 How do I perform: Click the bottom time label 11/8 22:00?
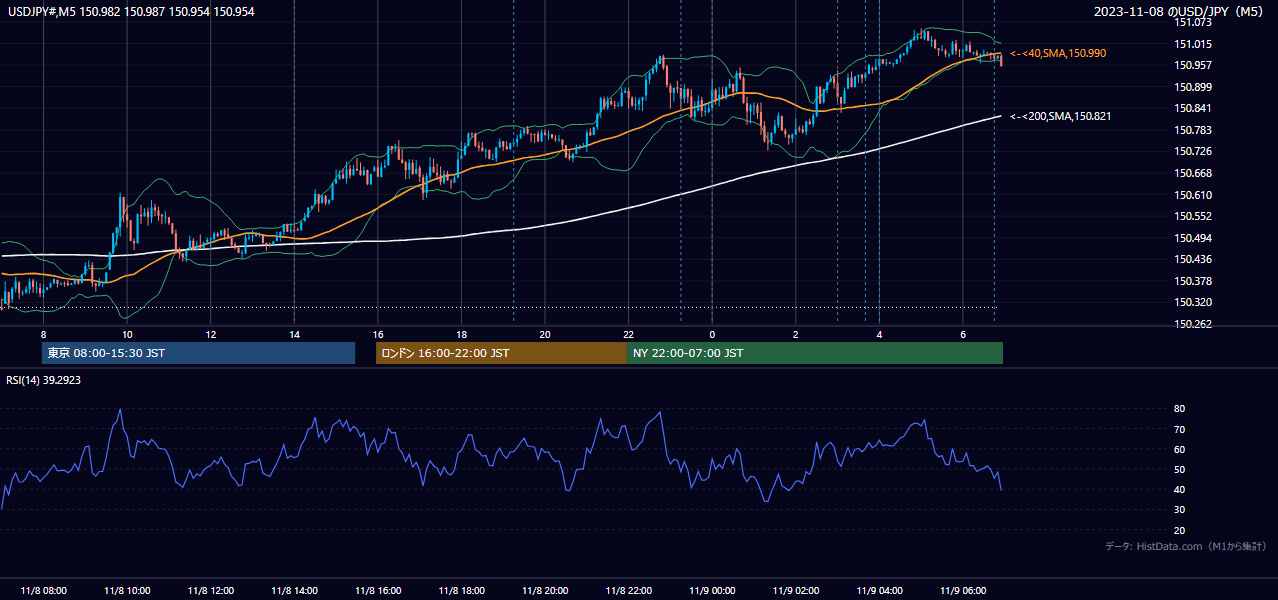(x=628, y=591)
